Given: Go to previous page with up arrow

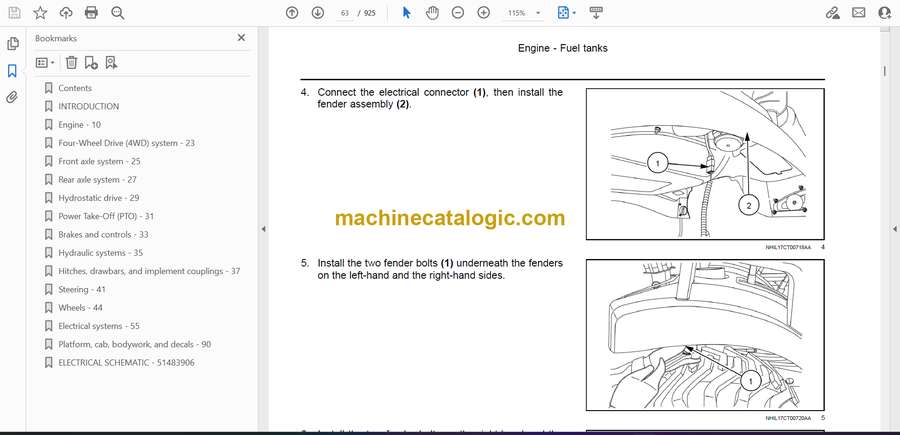Looking at the screenshot, I should coord(292,13).
